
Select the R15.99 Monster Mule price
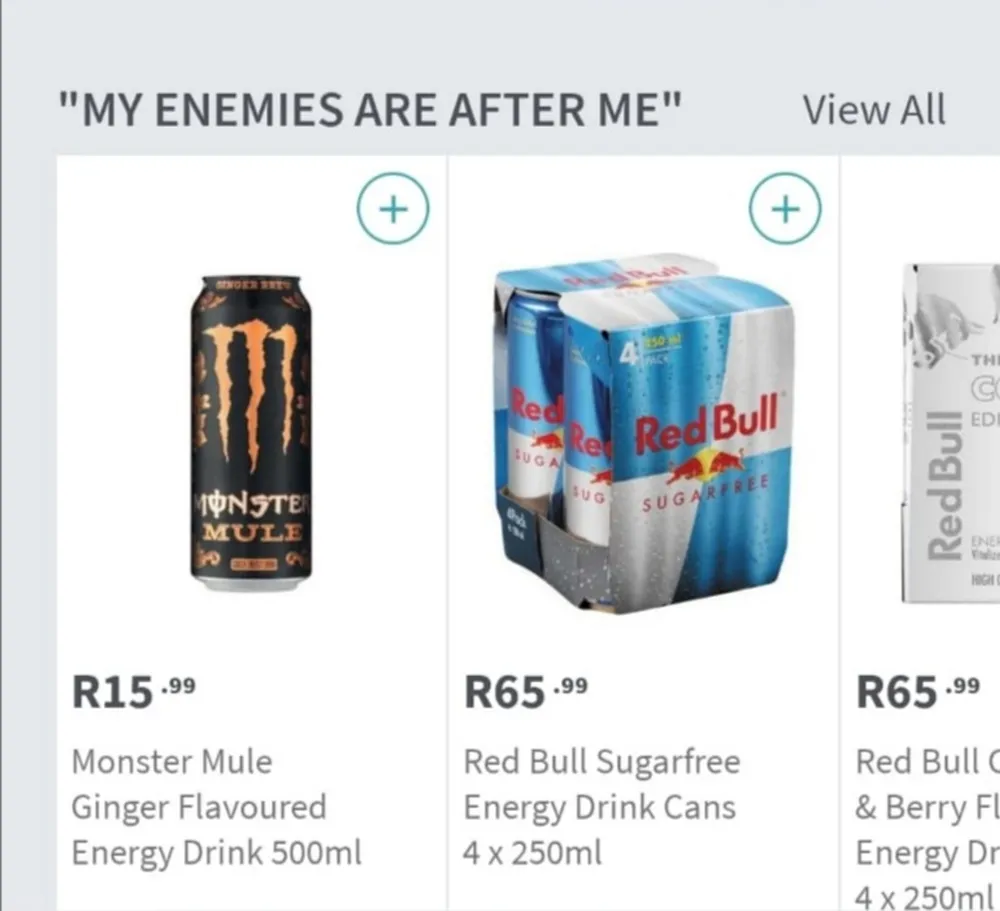click(134, 692)
